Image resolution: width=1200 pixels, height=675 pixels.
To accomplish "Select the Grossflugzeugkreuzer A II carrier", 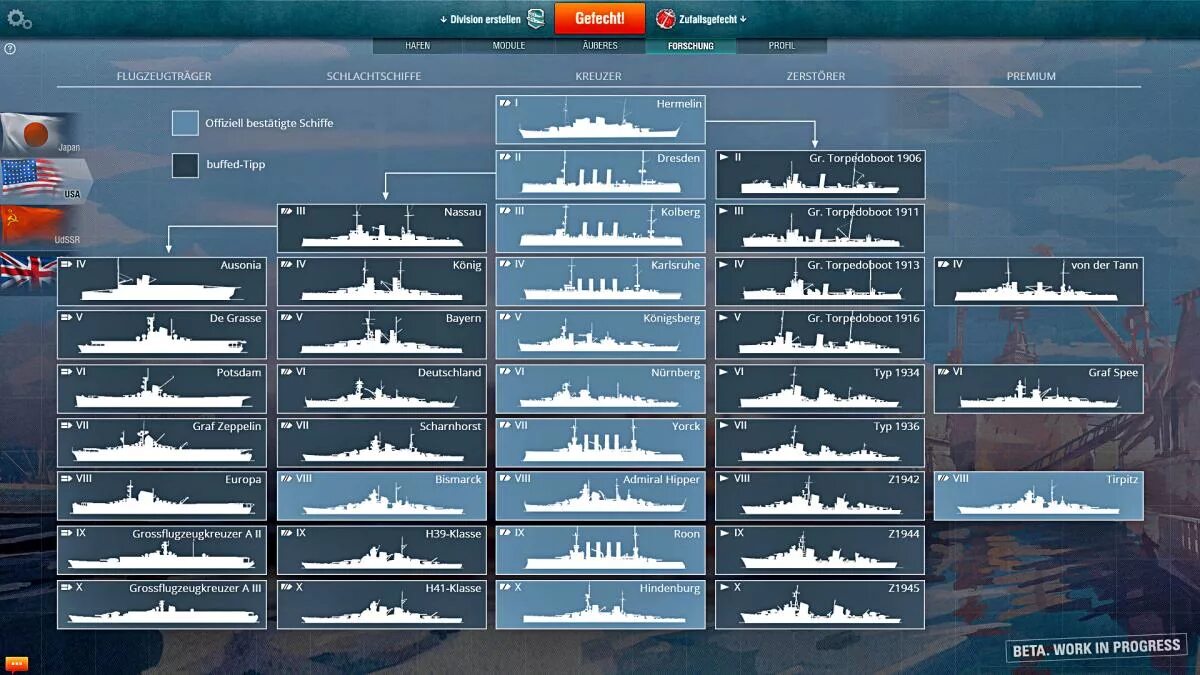I will click(x=162, y=549).
